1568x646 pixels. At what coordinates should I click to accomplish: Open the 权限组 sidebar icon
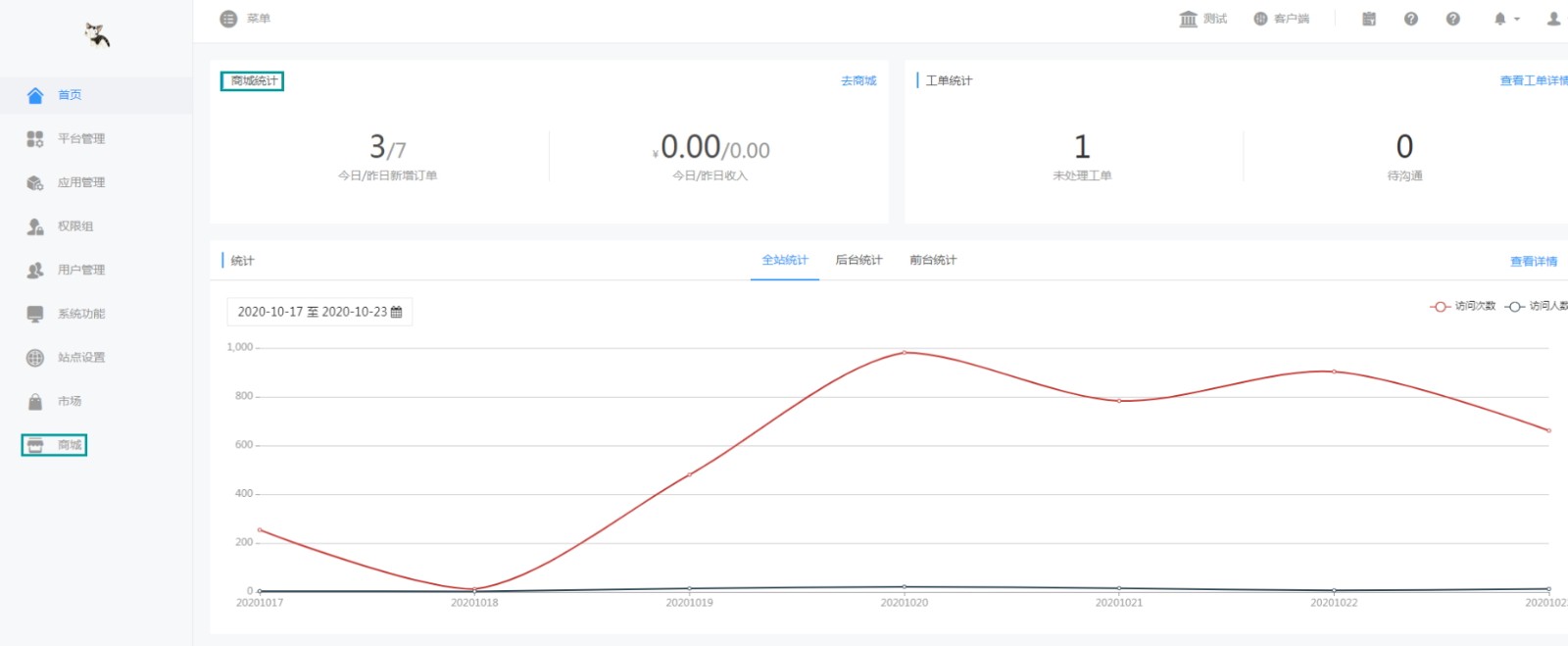[x=35, y=226]
